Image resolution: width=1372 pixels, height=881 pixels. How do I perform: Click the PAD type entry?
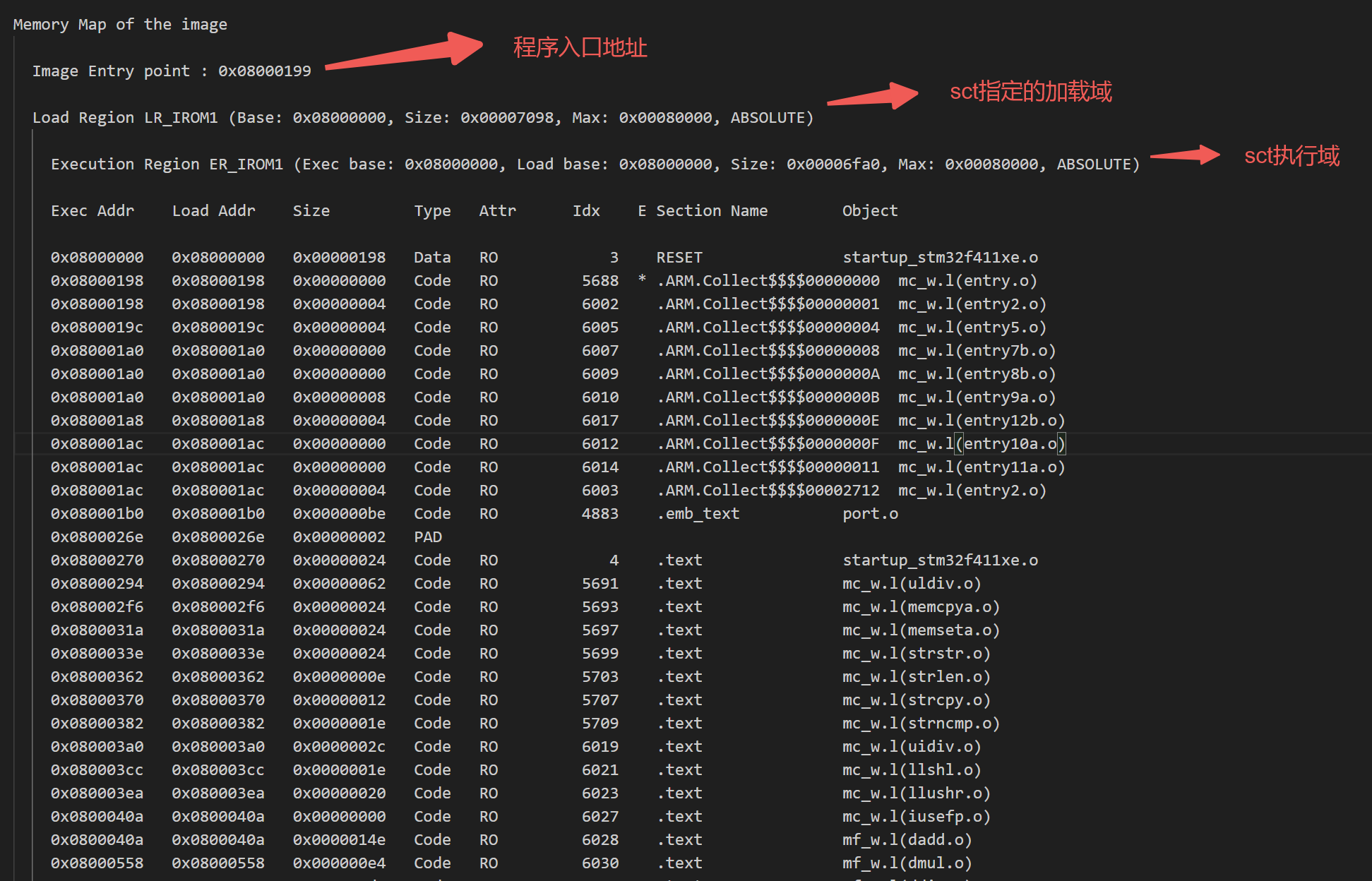point(428,537)
